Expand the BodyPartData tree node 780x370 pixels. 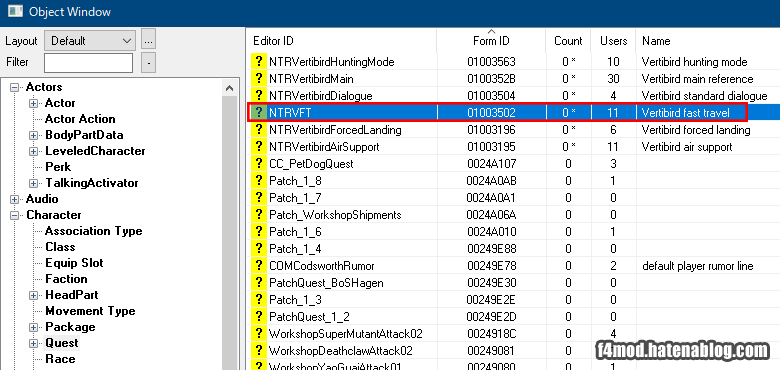coord(33,135)
